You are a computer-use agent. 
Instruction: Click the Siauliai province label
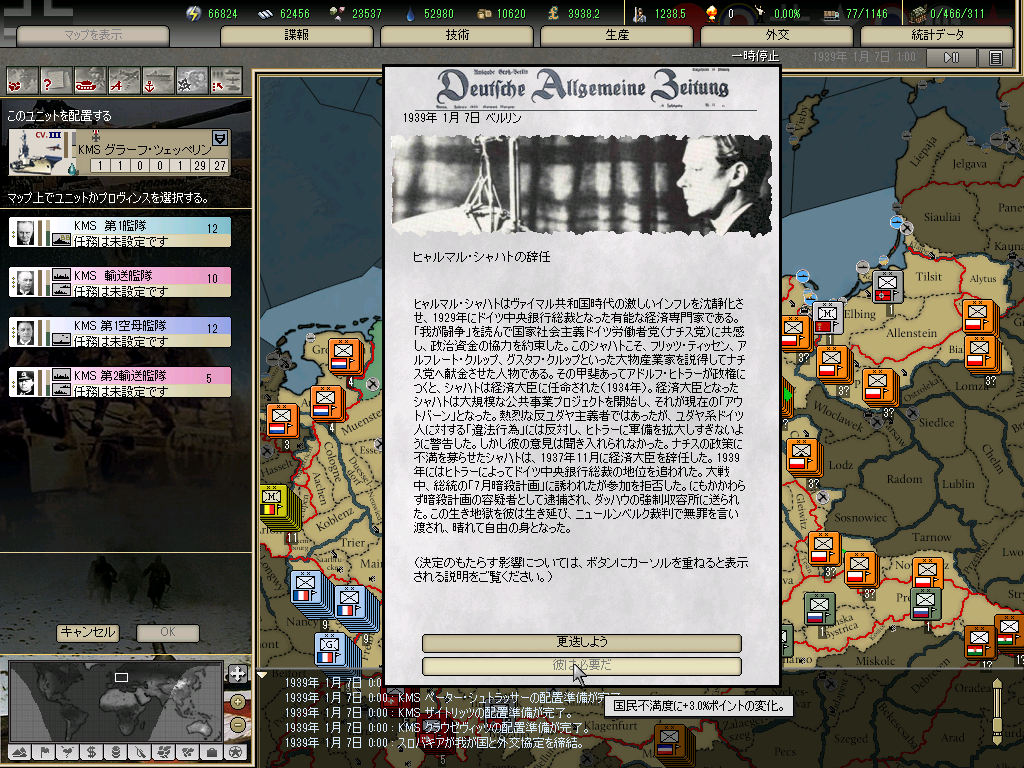(x=942, y=217)
